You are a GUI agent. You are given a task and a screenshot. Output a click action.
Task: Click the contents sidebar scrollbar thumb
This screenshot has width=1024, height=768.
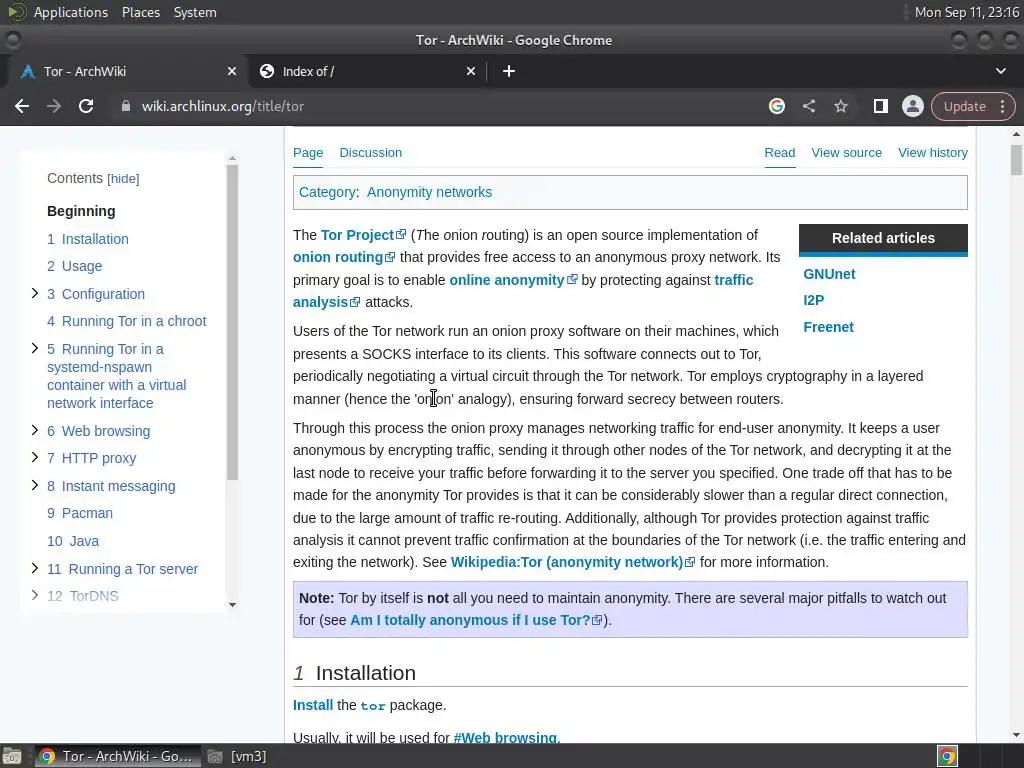pos(232,321)
